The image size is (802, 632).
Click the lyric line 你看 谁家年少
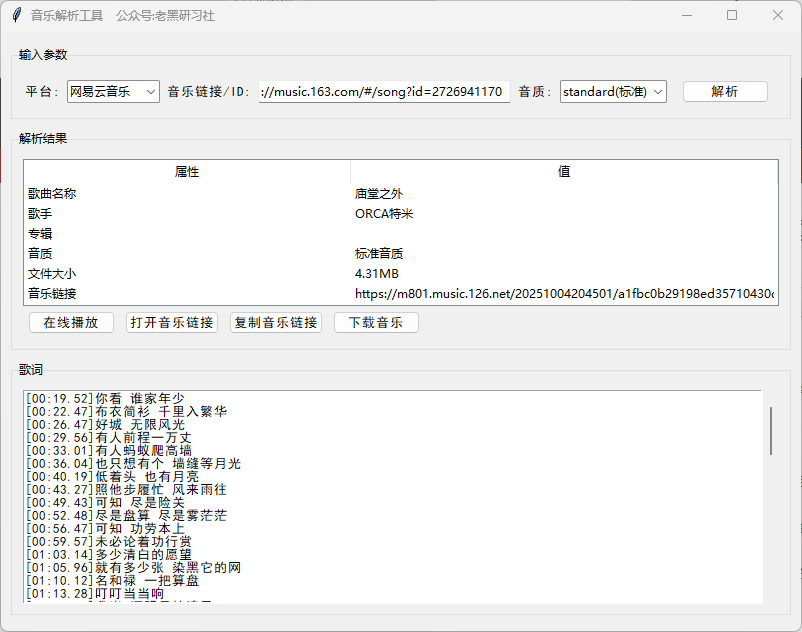pyautogui.click(x=140, y=399)
